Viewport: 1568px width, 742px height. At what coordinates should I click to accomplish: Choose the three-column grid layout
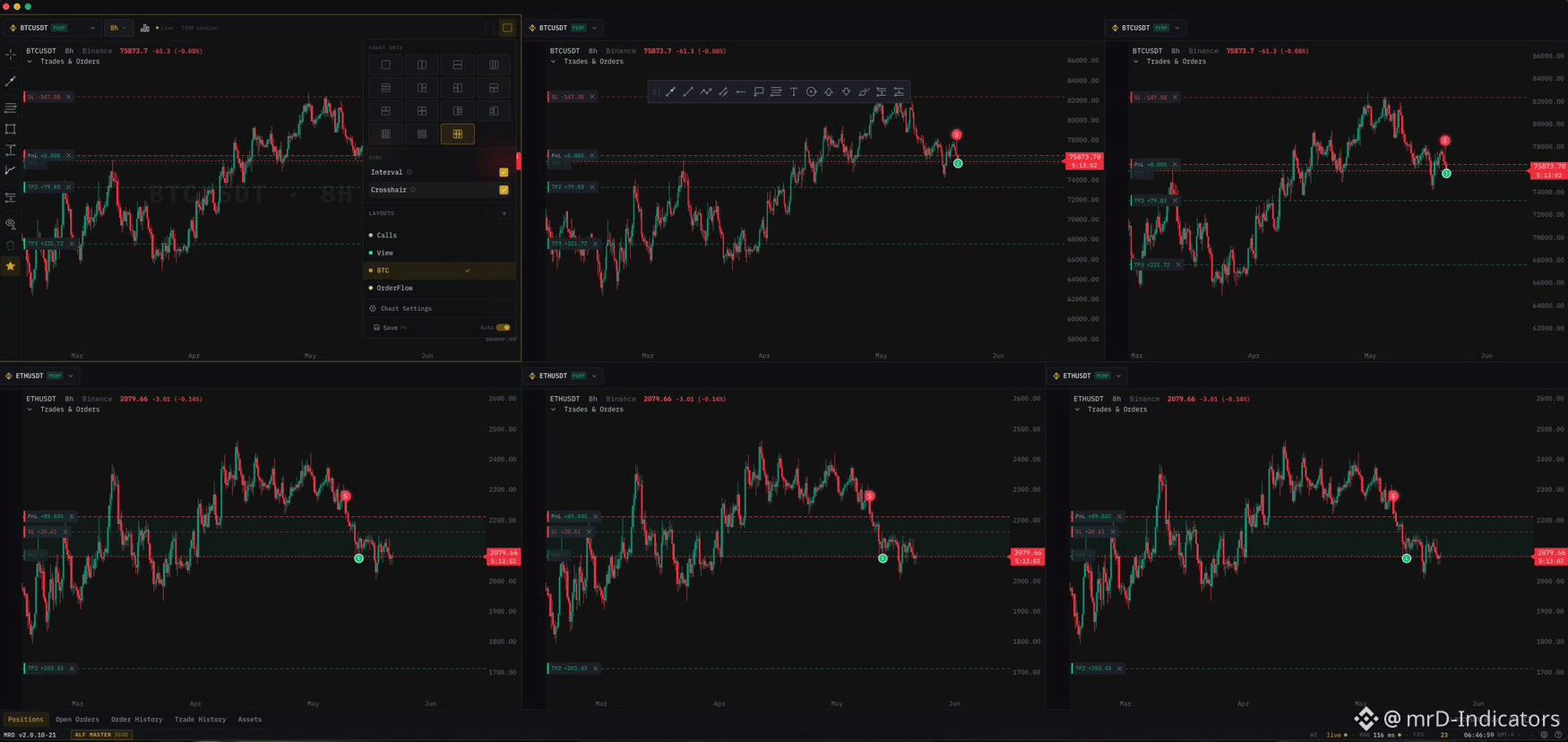(494, 65)
